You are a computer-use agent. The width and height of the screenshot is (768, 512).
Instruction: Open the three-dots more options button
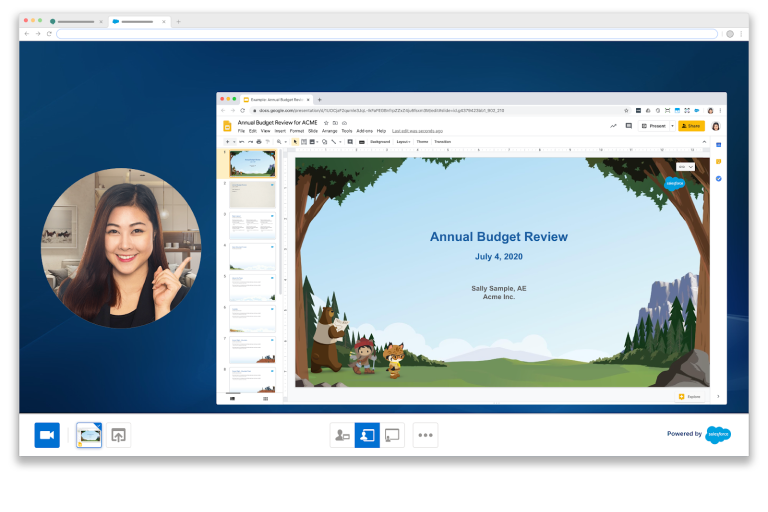pyautogui.click(x=426, y=435)
